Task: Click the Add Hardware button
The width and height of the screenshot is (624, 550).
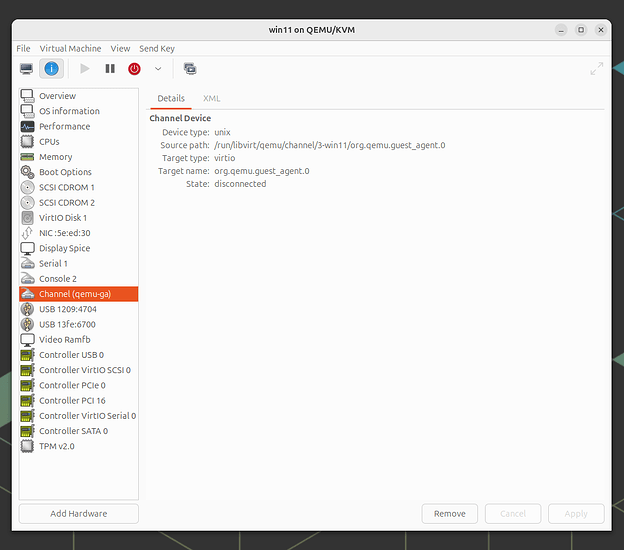Action: (79, 513)
